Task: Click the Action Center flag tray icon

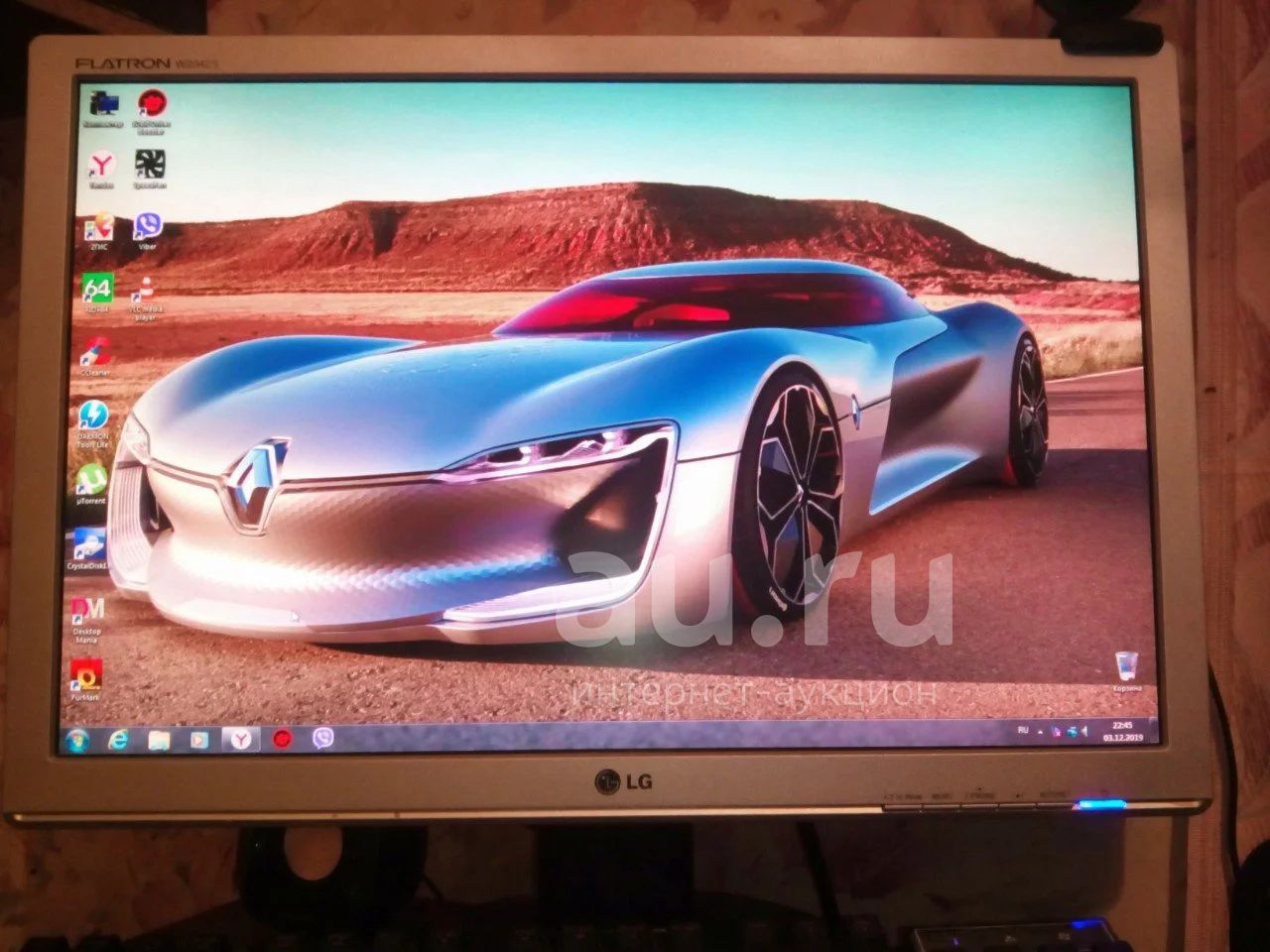Action: pos(1057,733)
